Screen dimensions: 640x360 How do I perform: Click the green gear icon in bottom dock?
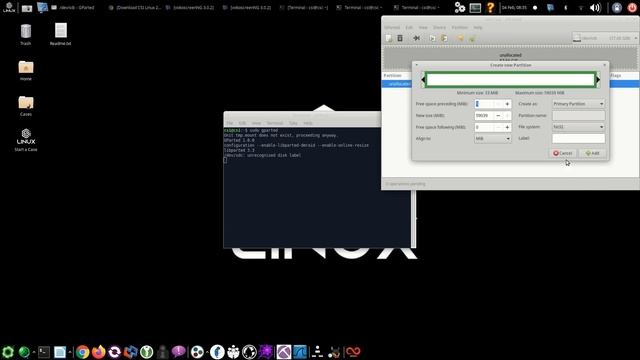(x=8, y=352)
